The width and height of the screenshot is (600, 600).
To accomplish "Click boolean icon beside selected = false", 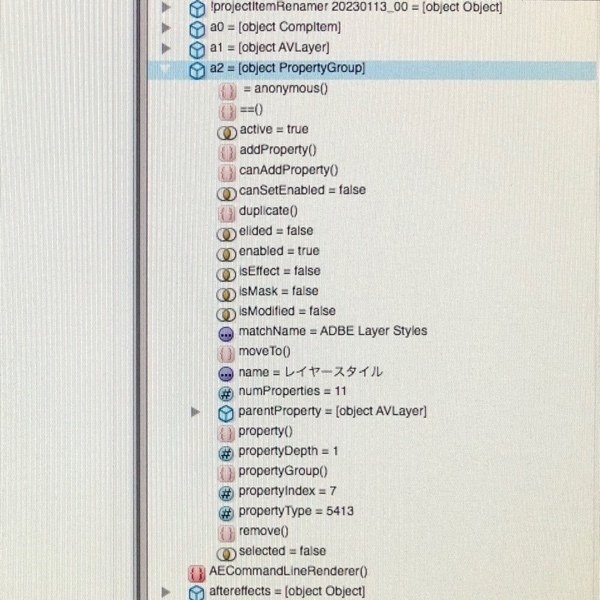I will [x=227, y=554].
